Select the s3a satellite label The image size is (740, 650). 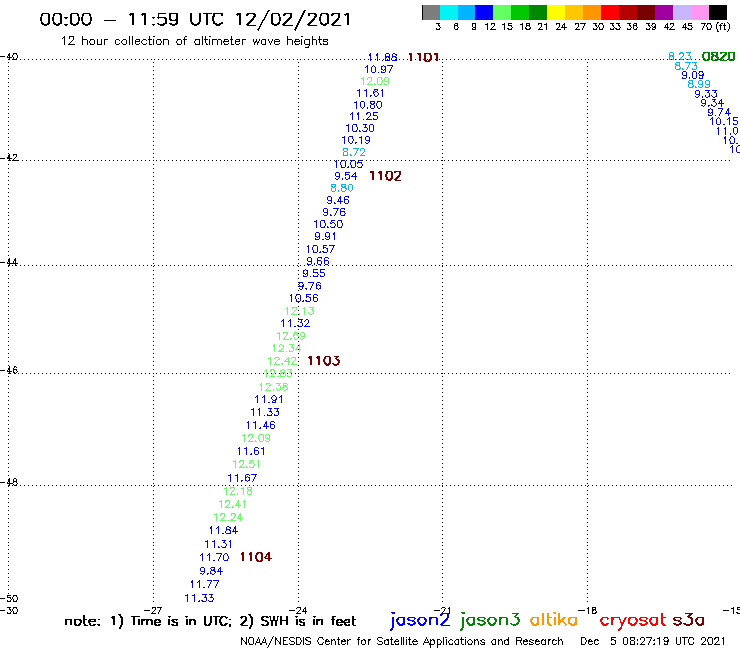pyautogui.click(x=688, y=620)
